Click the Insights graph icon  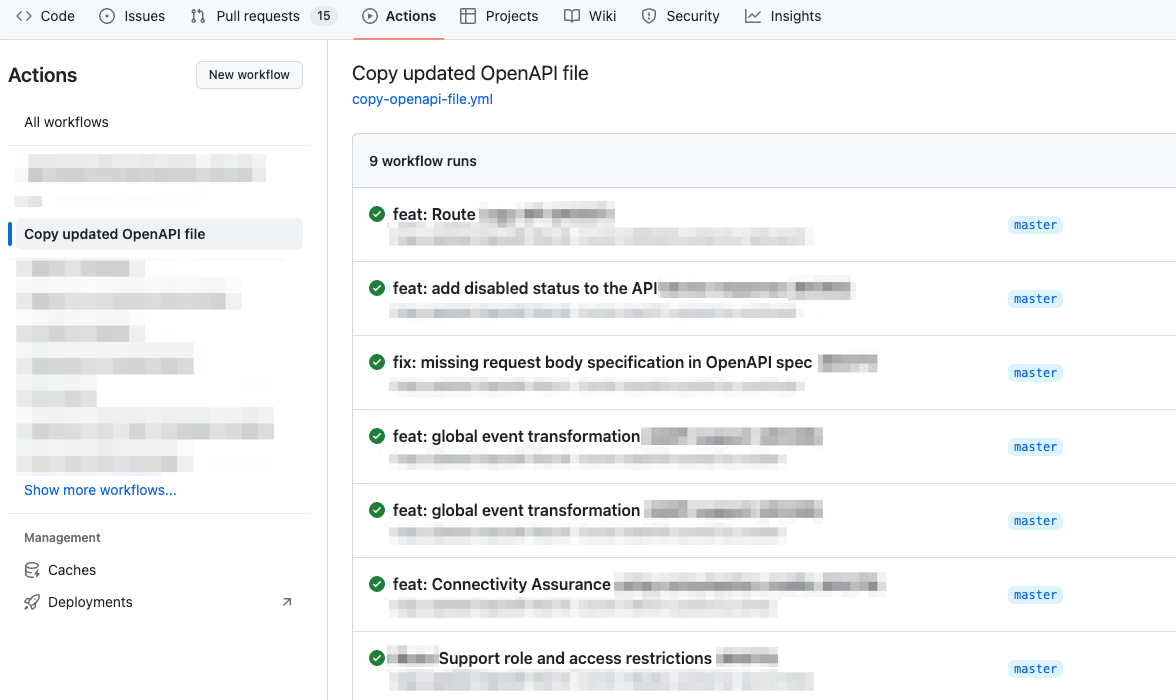(x=755, y=16)
